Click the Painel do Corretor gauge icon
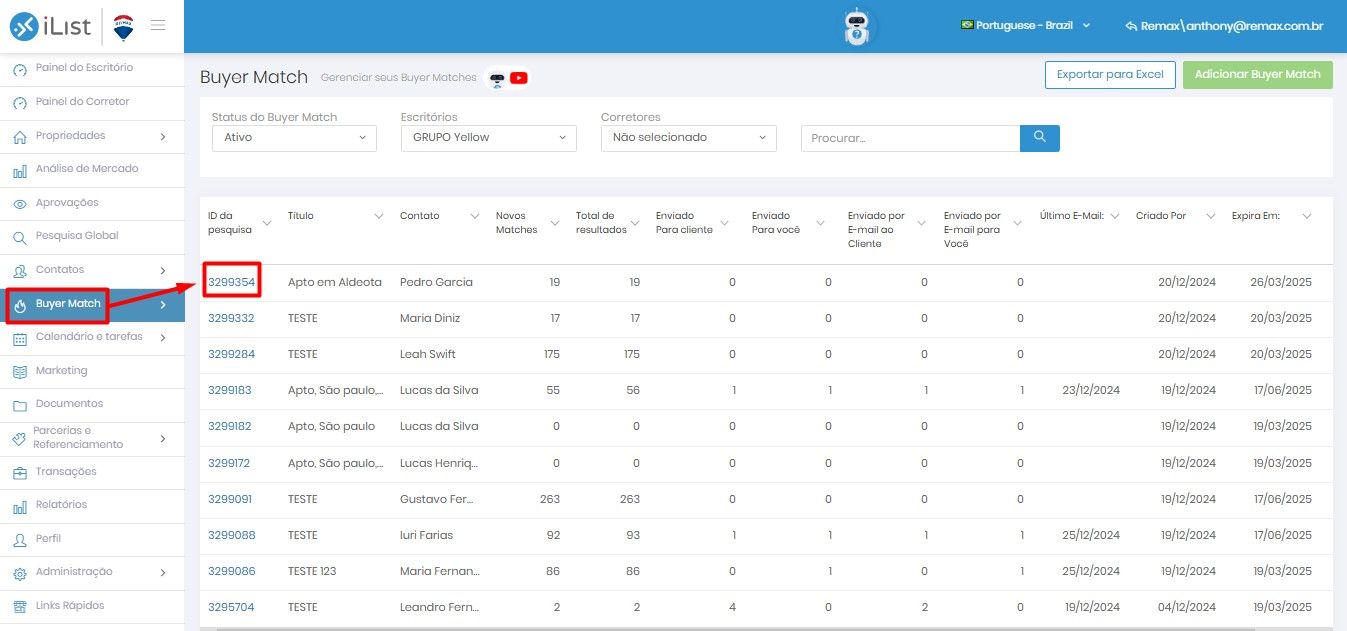 click(20, 103)
